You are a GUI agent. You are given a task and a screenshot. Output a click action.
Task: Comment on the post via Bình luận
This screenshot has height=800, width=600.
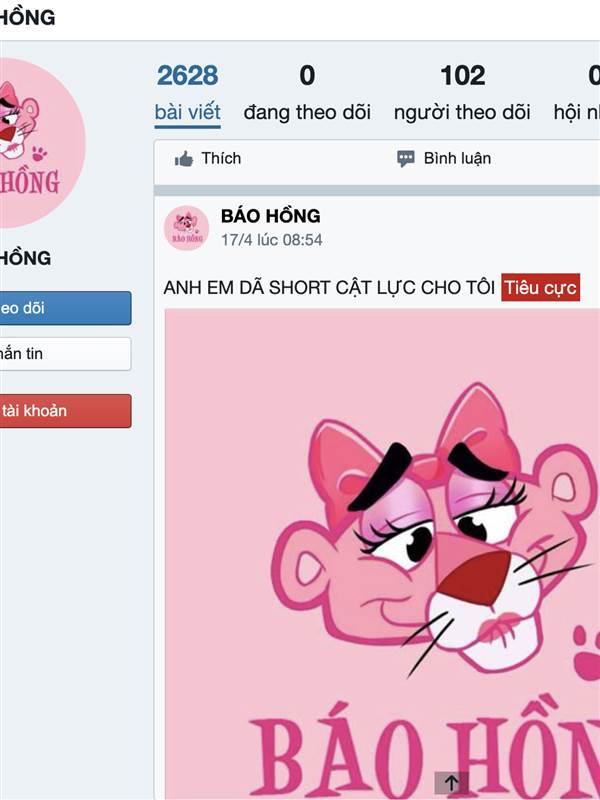click(457, 159)
